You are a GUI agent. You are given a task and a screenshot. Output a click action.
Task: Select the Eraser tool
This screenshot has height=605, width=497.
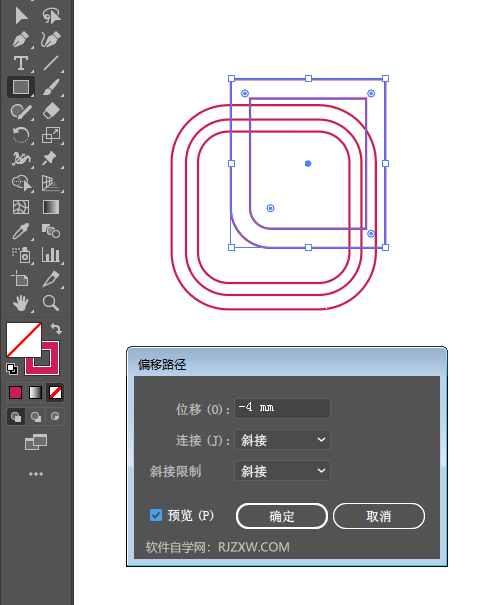[x=51, y=111]
